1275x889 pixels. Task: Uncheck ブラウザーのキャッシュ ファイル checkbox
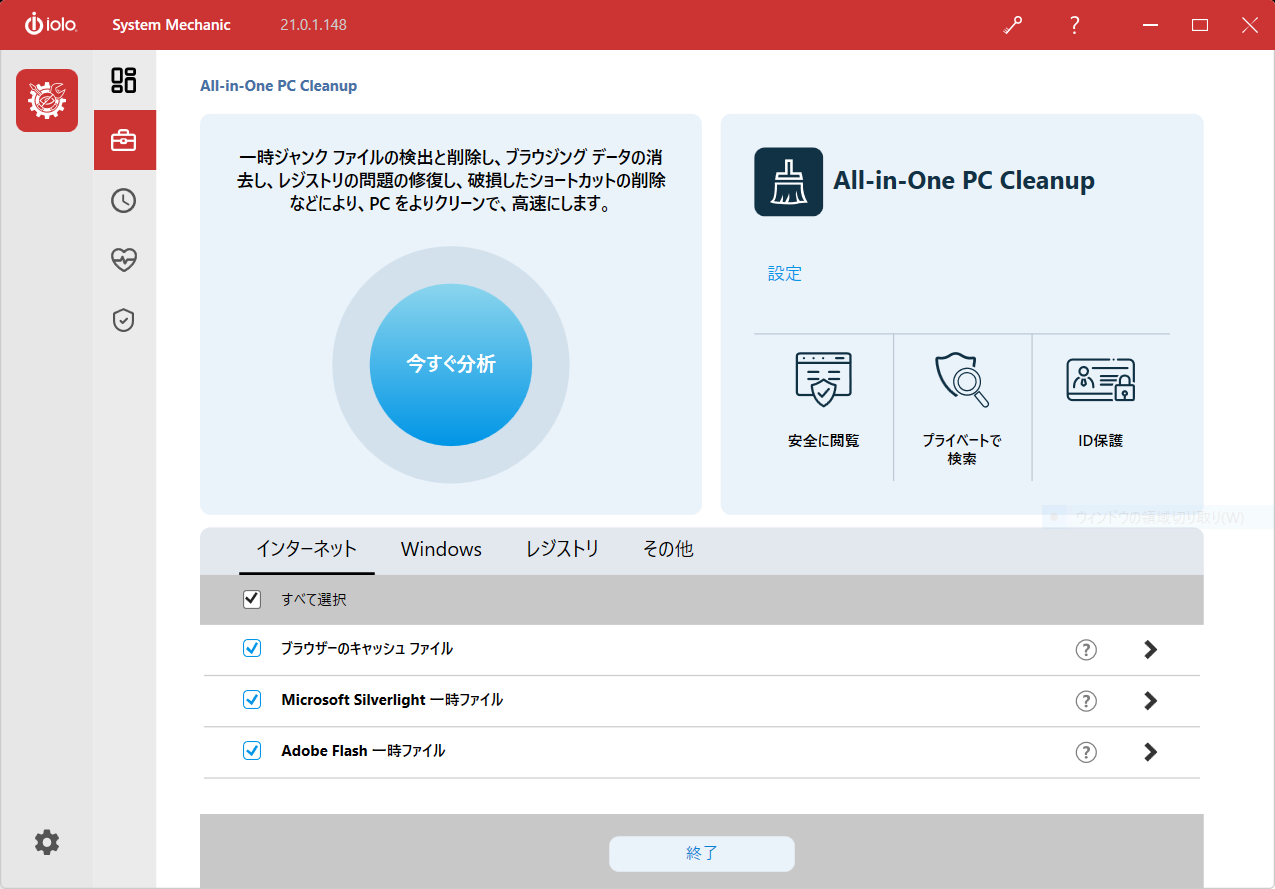point(252,649)
